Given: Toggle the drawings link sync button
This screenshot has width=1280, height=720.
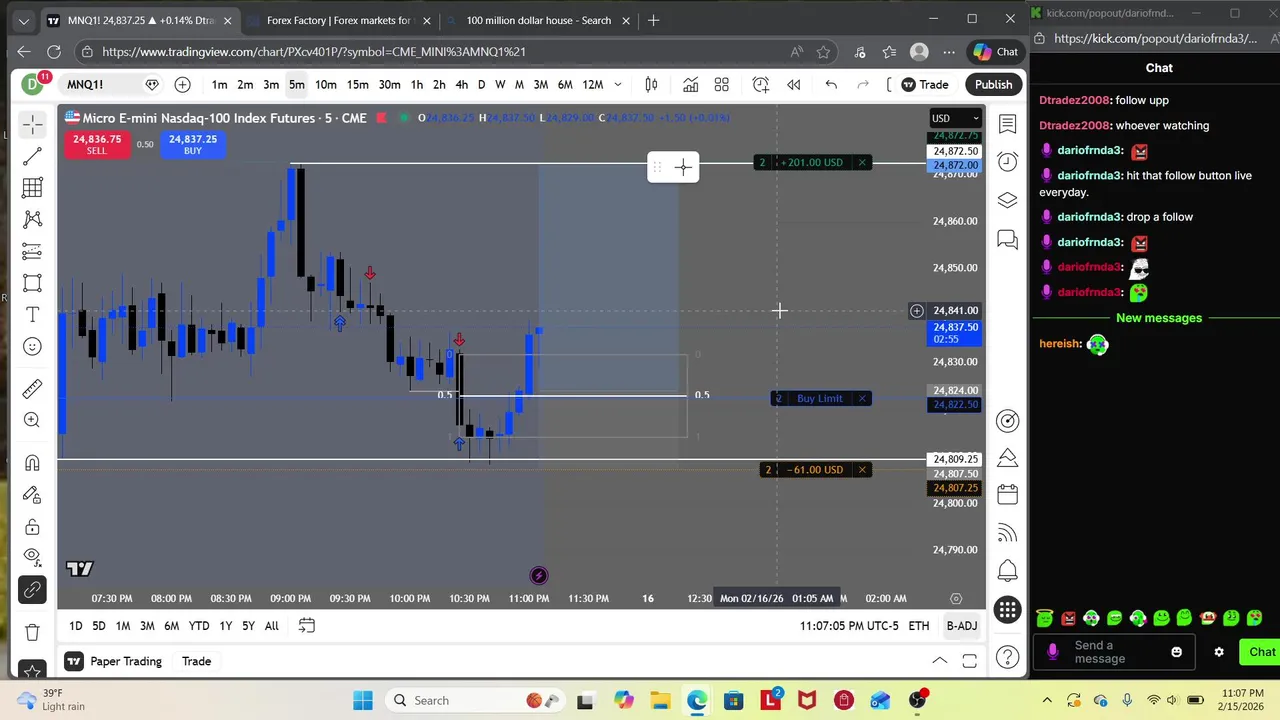Looking at the screenshot, I should [x=32, y=590].
